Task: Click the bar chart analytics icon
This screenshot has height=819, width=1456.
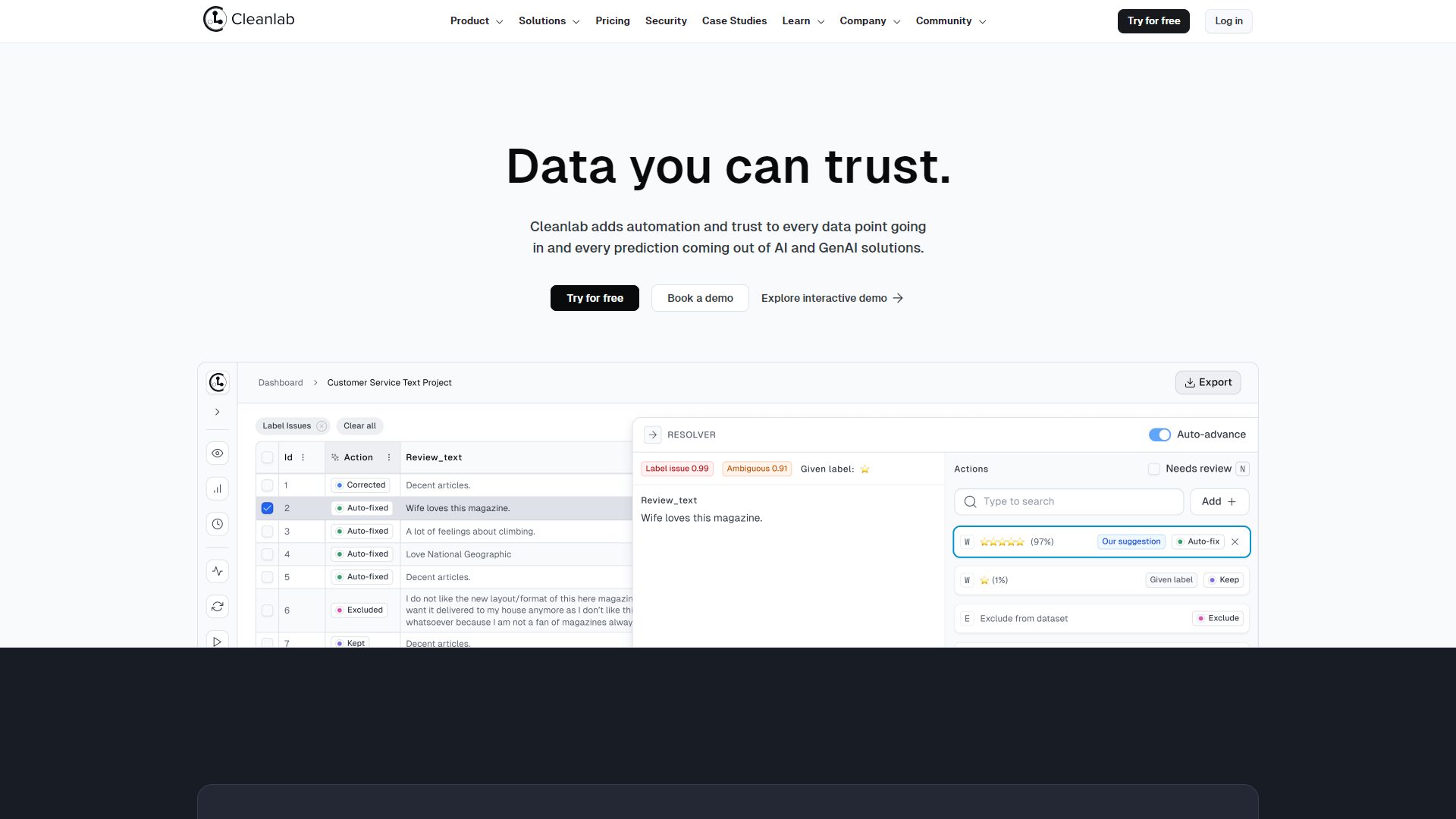Action: pos(217,489)
